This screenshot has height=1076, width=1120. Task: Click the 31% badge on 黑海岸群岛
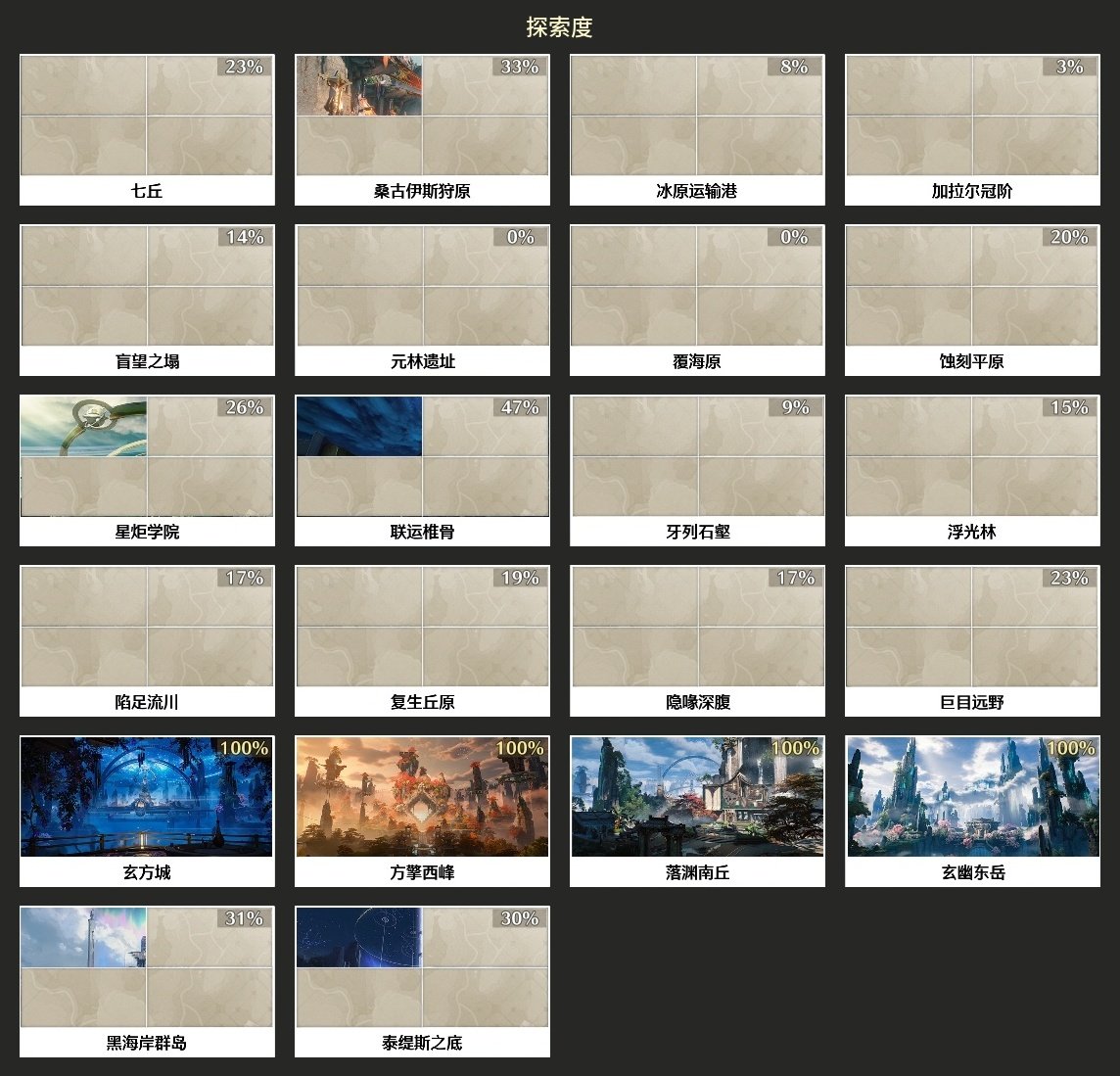pos(245,918)
